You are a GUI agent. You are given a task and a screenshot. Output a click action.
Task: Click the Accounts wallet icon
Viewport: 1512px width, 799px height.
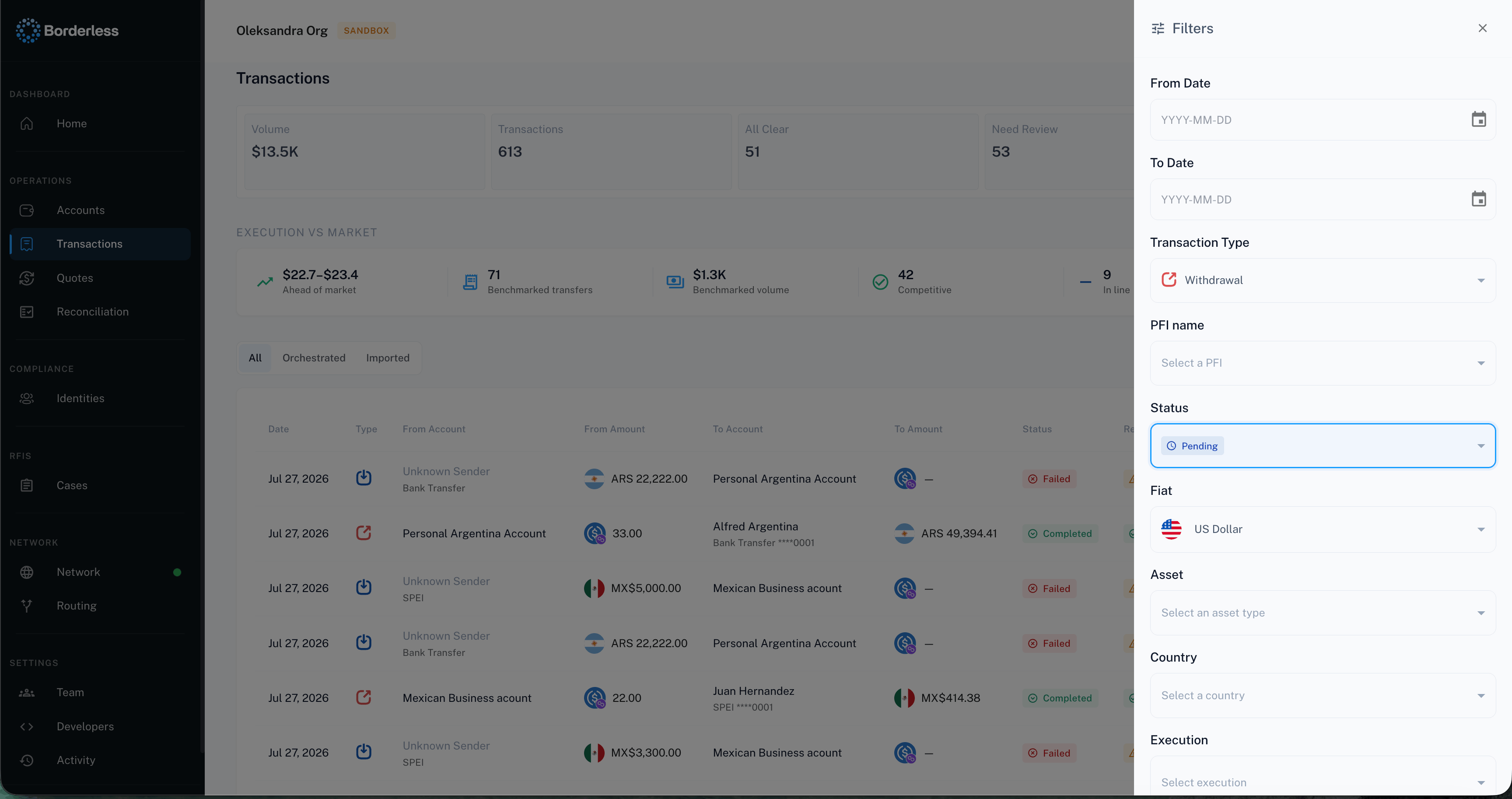click(26, 210)
